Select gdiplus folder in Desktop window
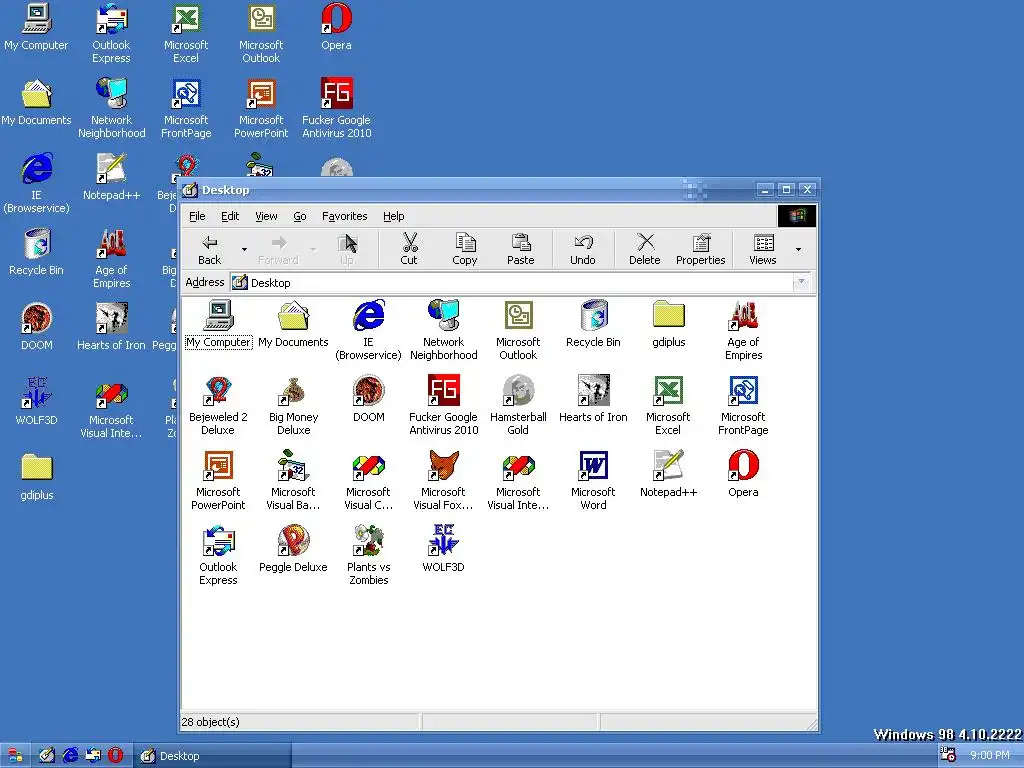The image size is (1024, 768). click(669, 325)
